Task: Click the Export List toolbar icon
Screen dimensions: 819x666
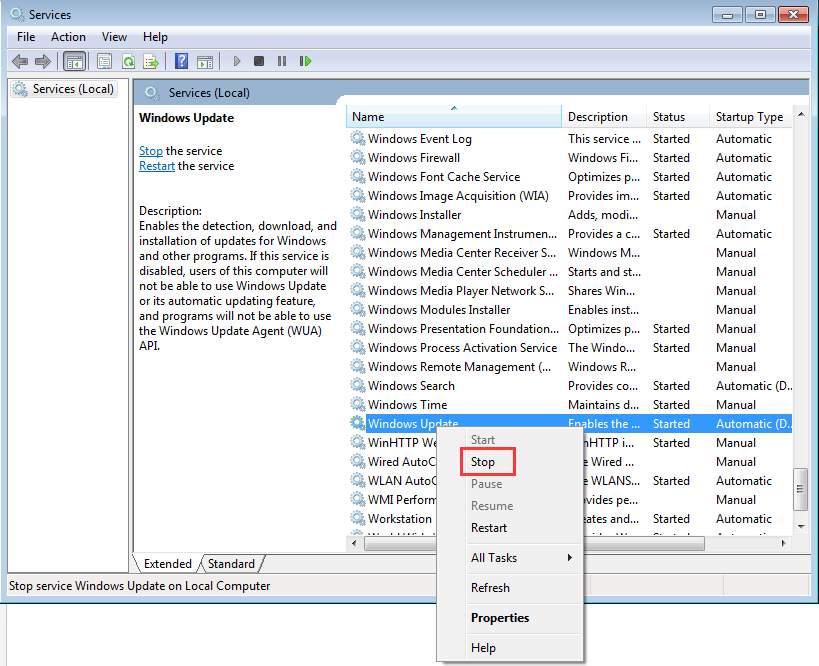Action: coord(151,61)
